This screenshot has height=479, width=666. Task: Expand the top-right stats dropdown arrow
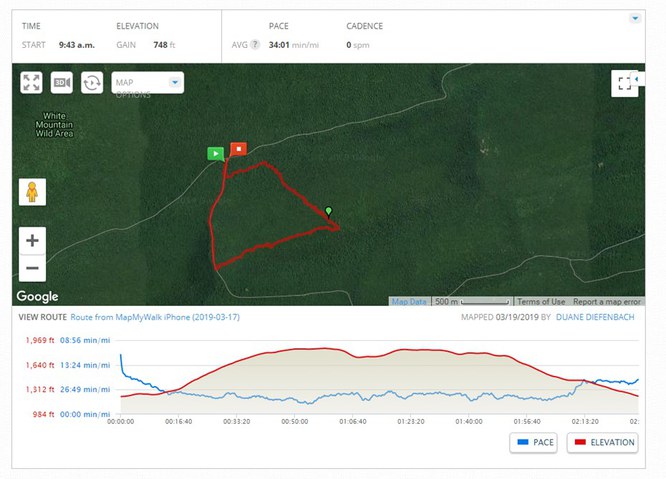click(x=635, y=18)
